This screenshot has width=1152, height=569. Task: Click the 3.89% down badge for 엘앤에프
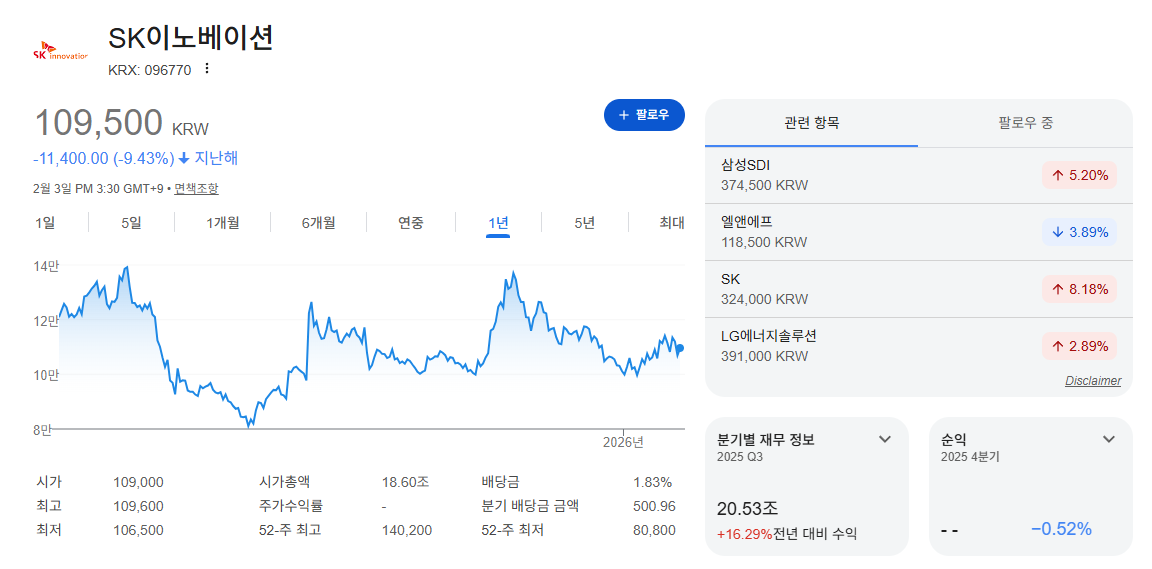pyautogui.click(x=1079, y=232)
